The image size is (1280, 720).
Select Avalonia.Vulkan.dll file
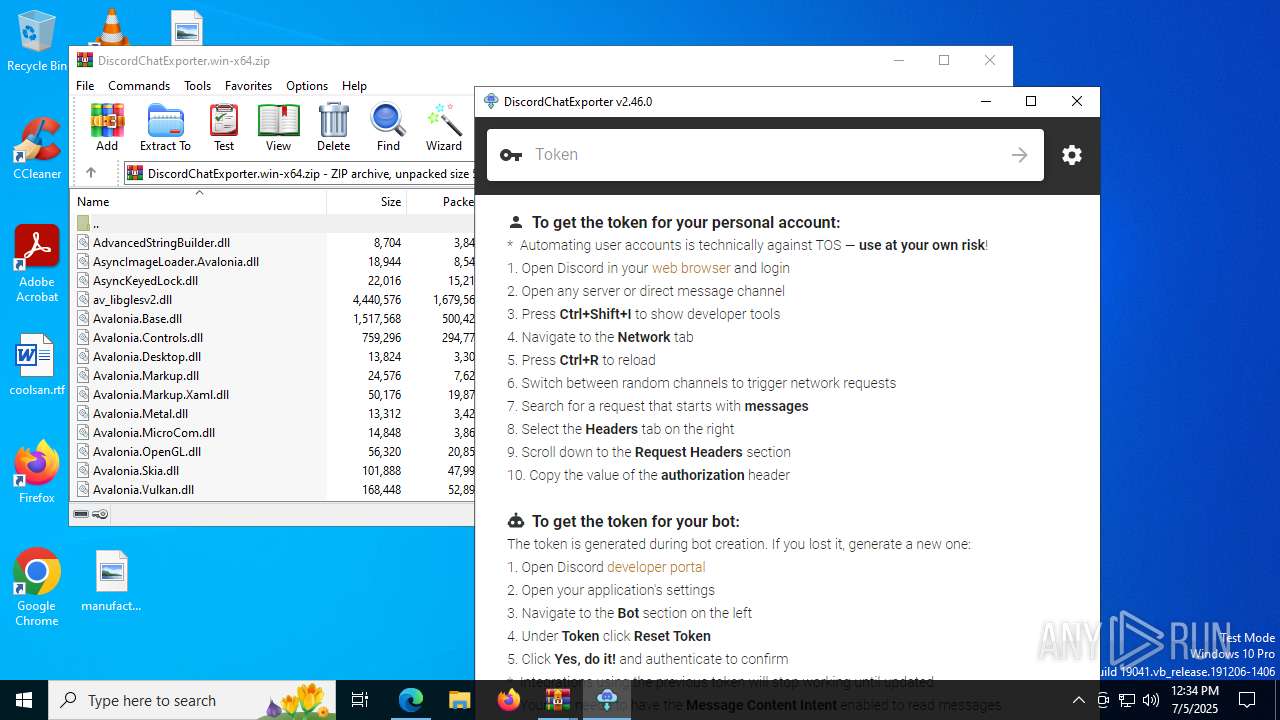coord(272,489)
